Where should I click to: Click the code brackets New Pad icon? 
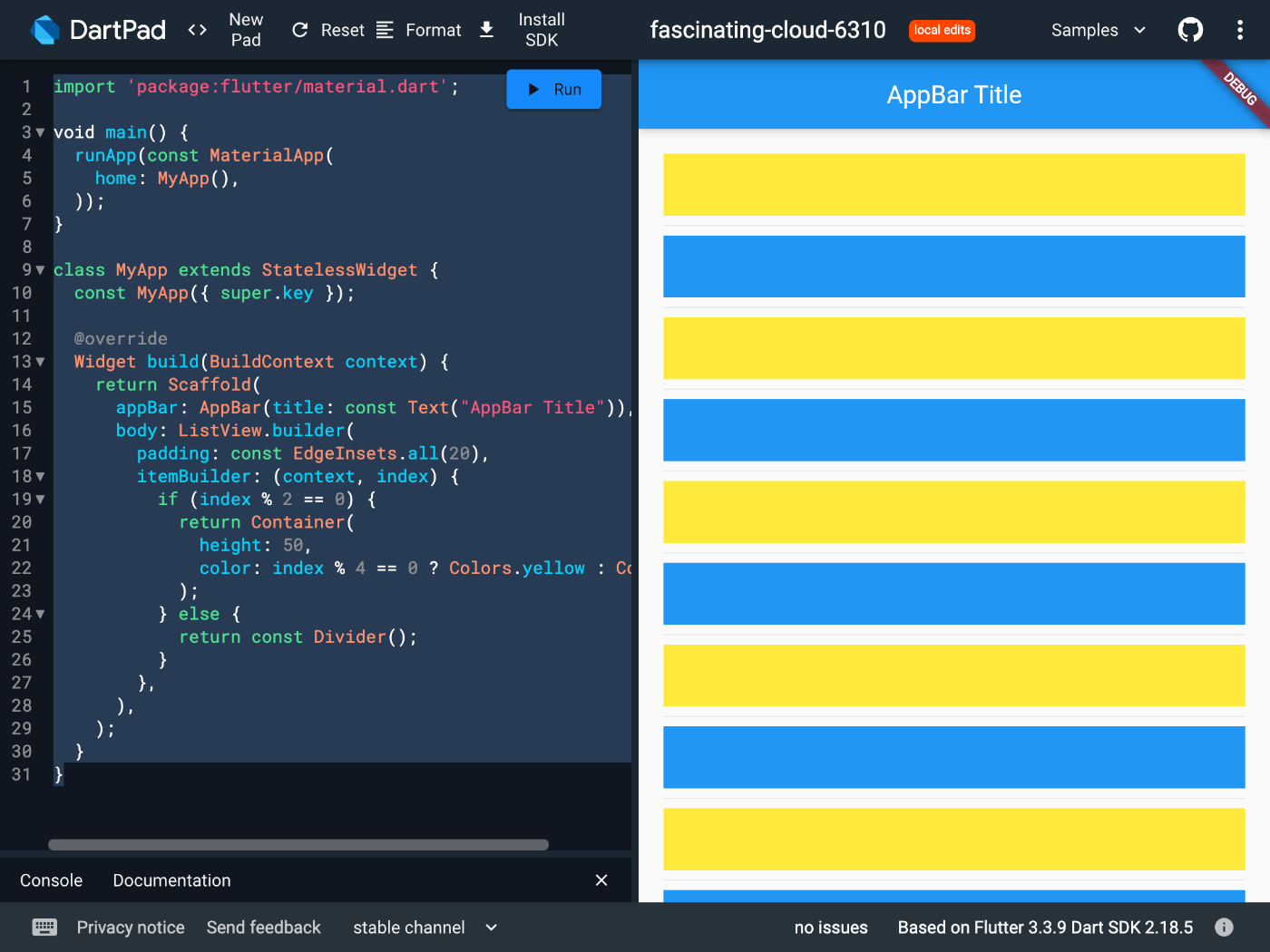pyautogui.click(x=197, y=30)
